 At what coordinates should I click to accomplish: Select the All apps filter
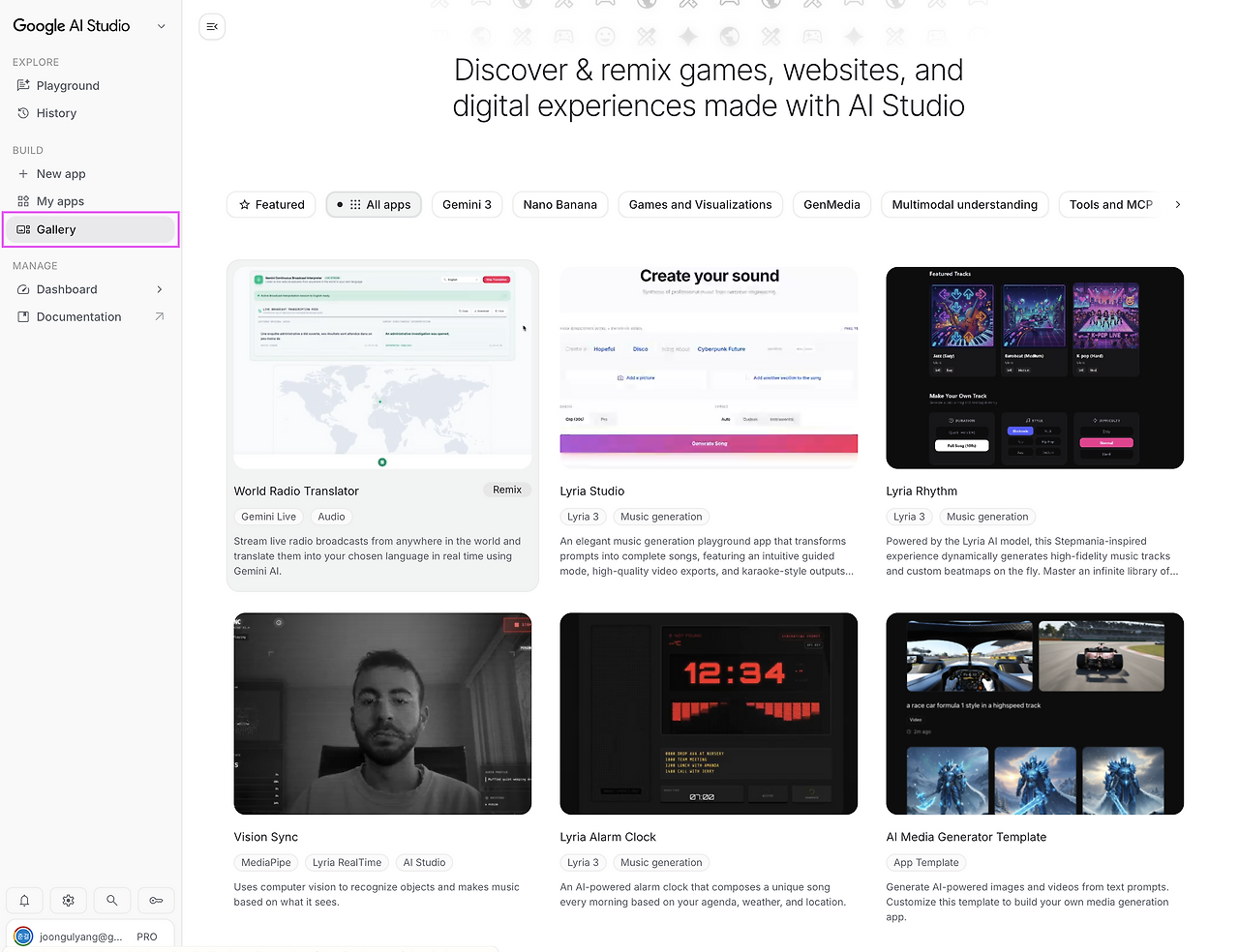374,205
